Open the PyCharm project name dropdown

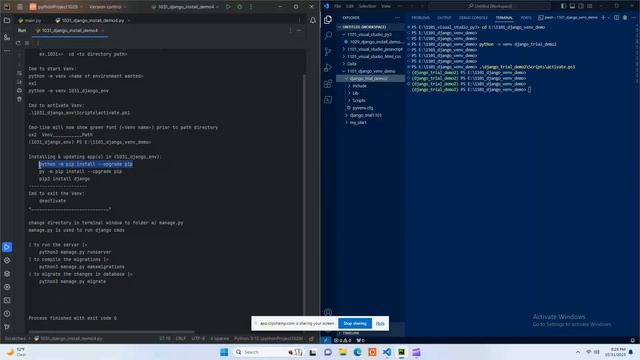tap(56, 7)
